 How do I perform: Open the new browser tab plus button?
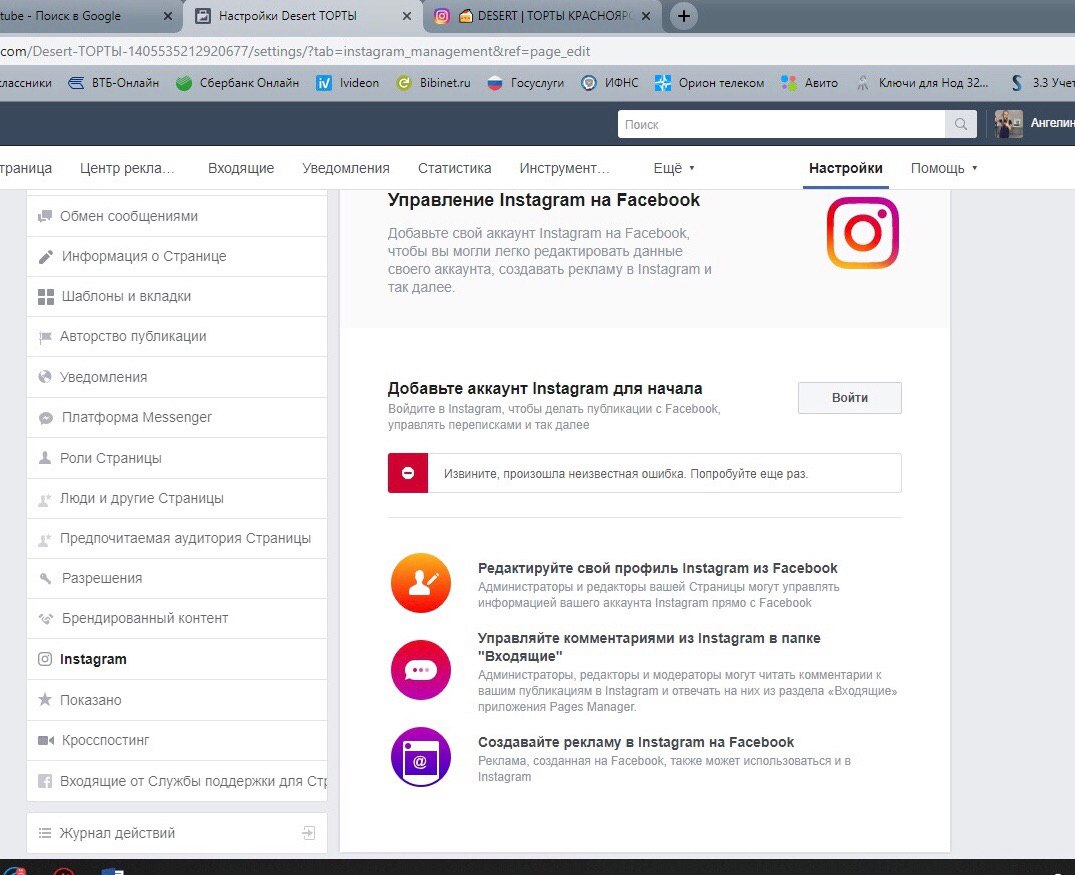pyautogui.click(x=684, y=16)
